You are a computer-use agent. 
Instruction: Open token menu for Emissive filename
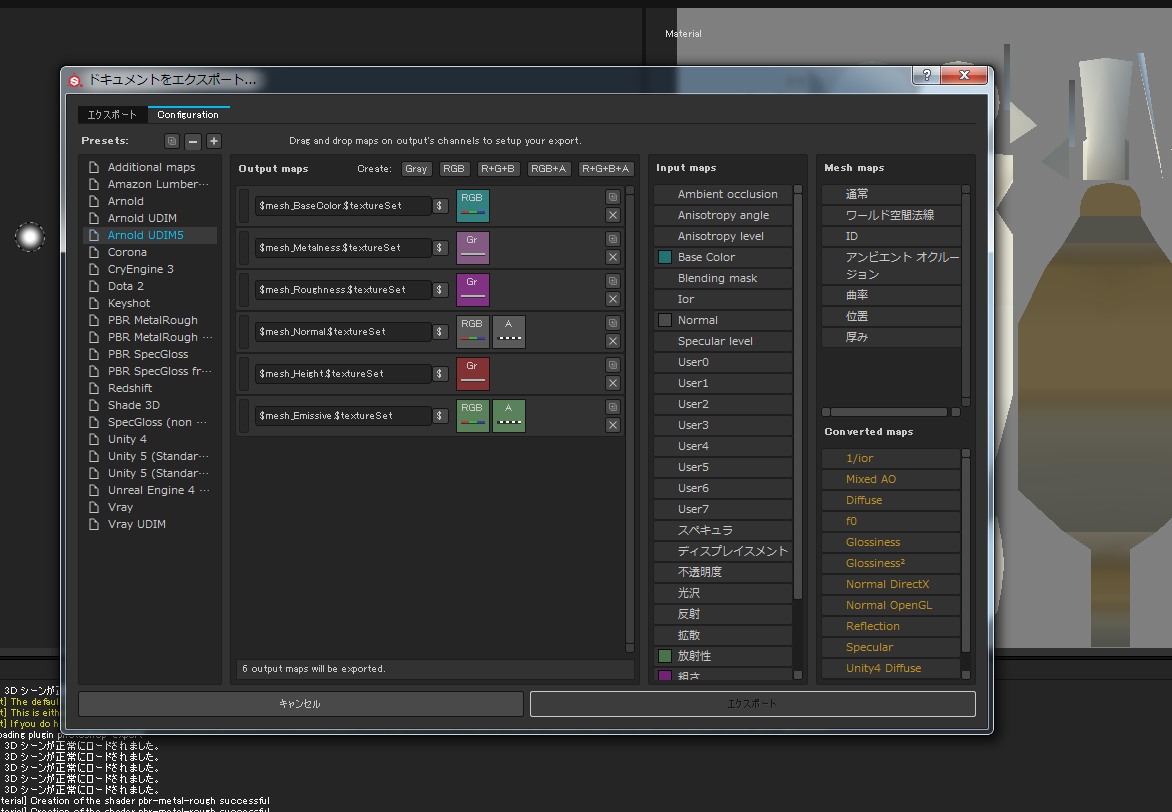pyautogui.click(x=440, y=416)
